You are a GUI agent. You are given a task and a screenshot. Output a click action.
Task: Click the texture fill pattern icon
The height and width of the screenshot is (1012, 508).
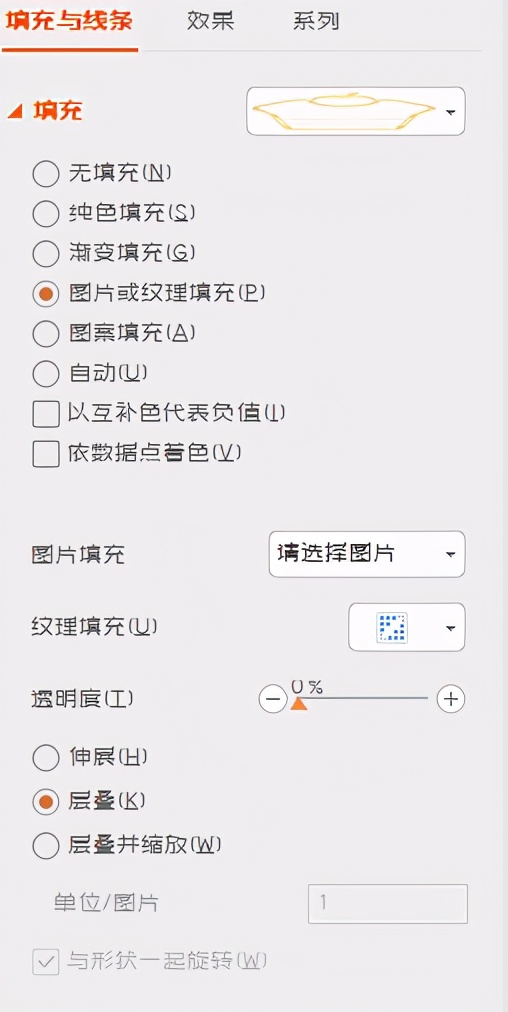tap(392, 627)
